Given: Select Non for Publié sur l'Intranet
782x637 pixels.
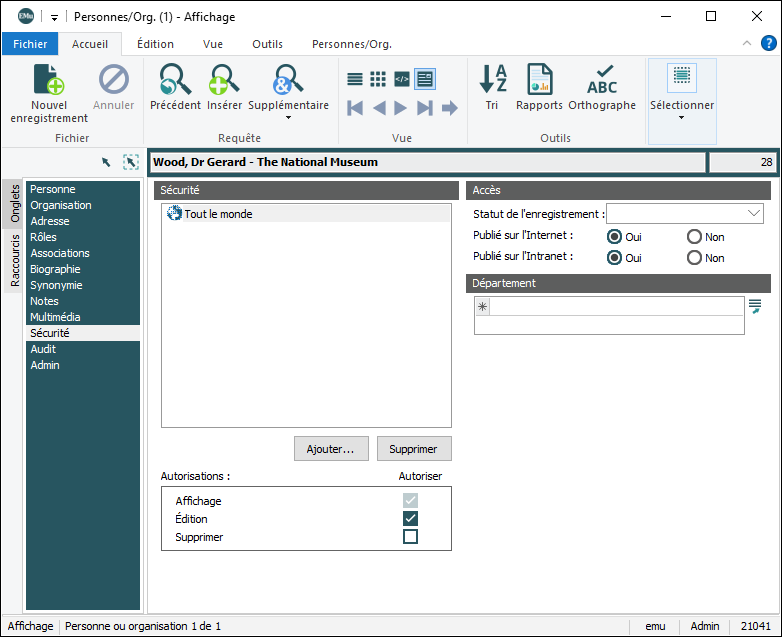Looking at the screenshot, I should tap(694, 258).
